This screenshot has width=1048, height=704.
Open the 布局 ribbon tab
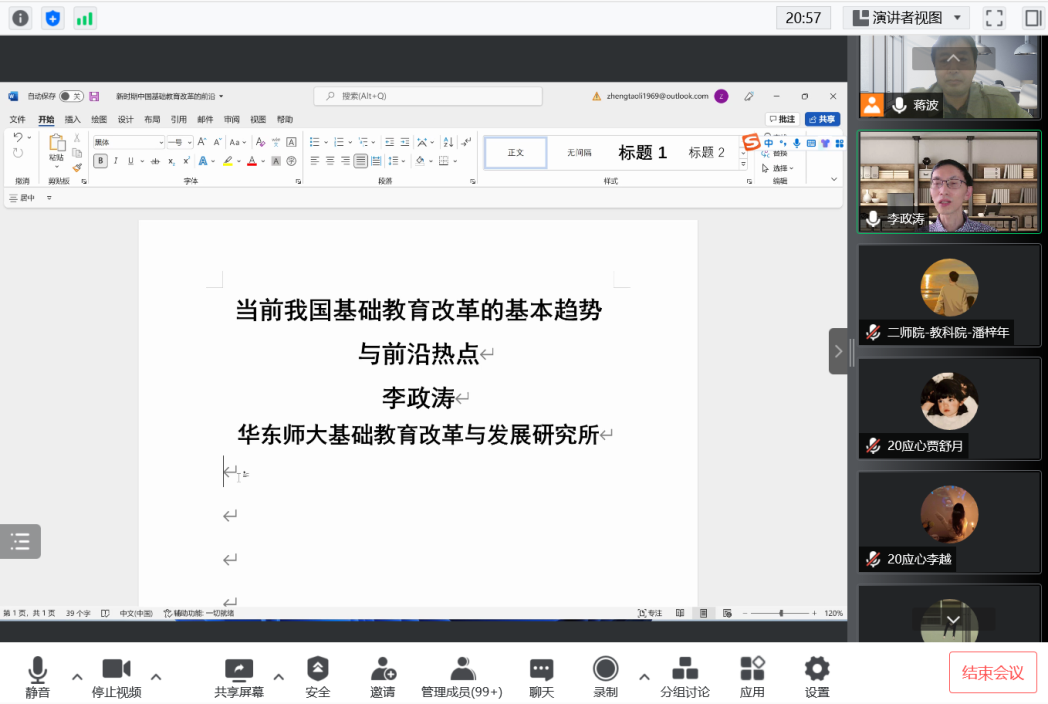[152, 119]
